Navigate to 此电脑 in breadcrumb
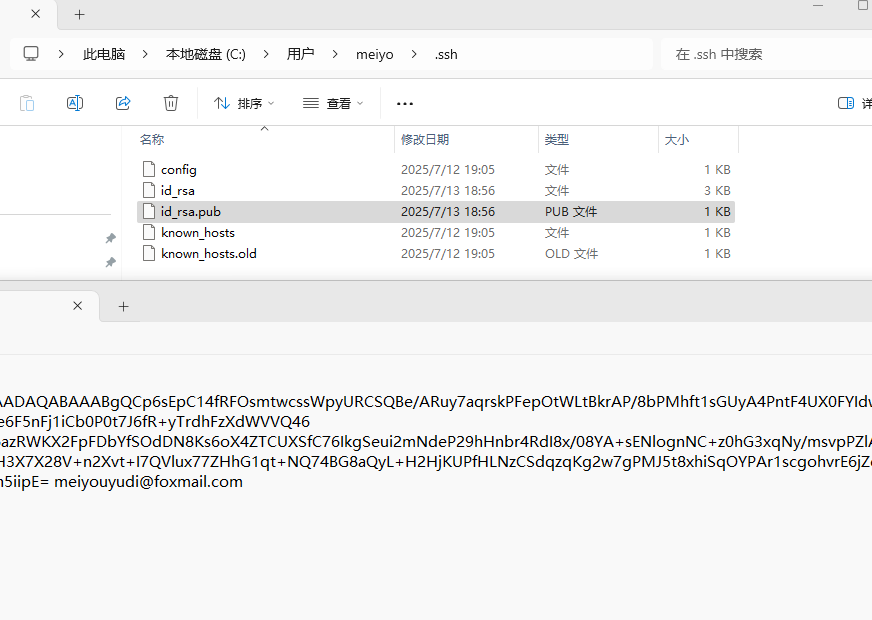This screenshot has height=620, width=872. point(104,54)
